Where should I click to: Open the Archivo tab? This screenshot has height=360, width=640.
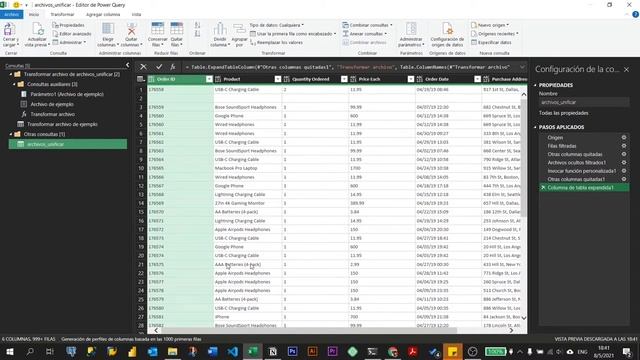point(11,14)
